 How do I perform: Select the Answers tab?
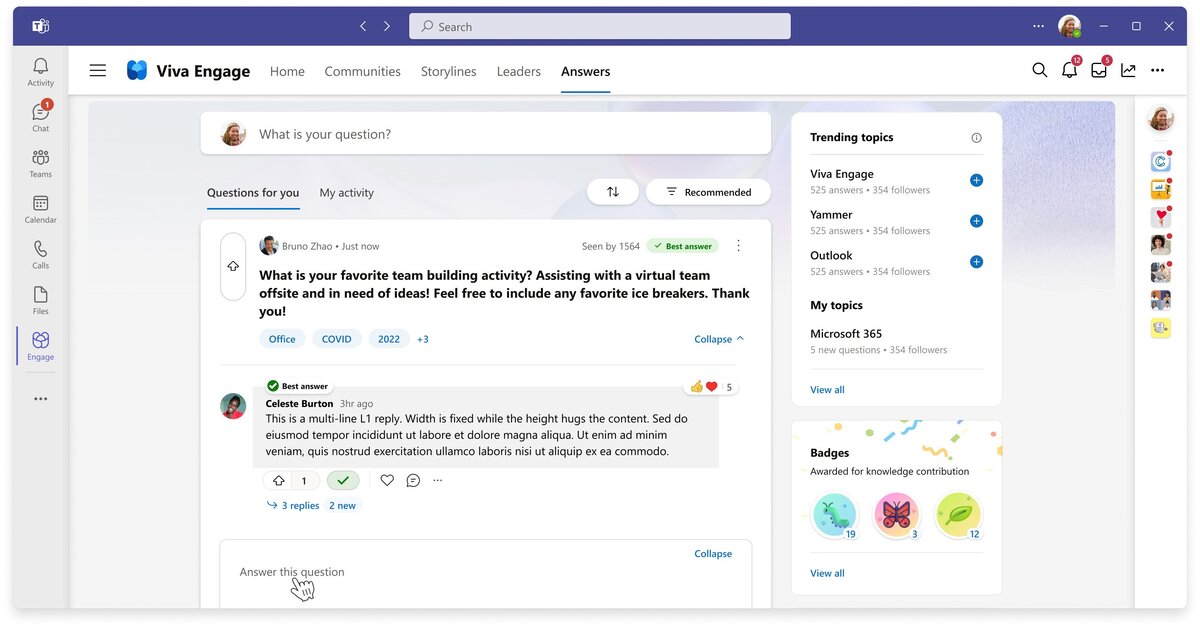(585, 71)
